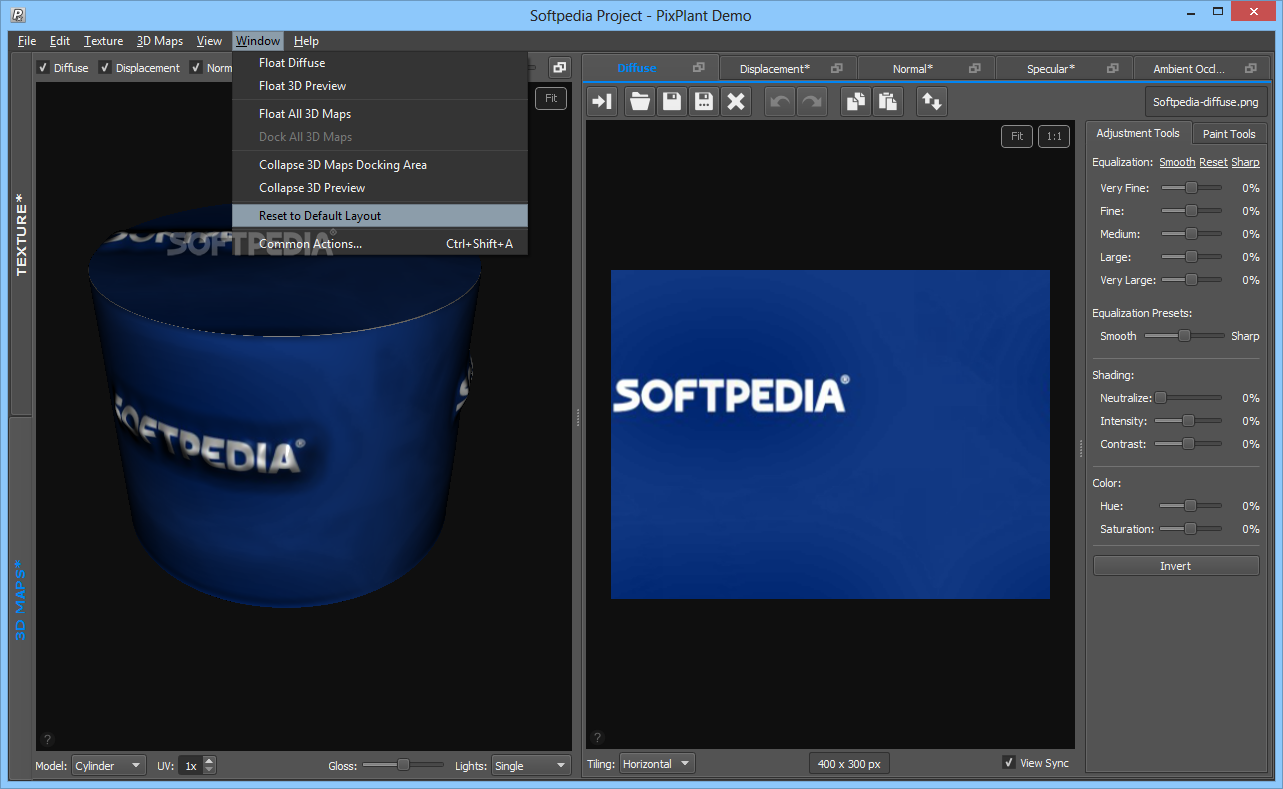The width and height of the screenshot is (1283, 789).
Task: Clear the map with the X icon
Action: tap(736, 101)
